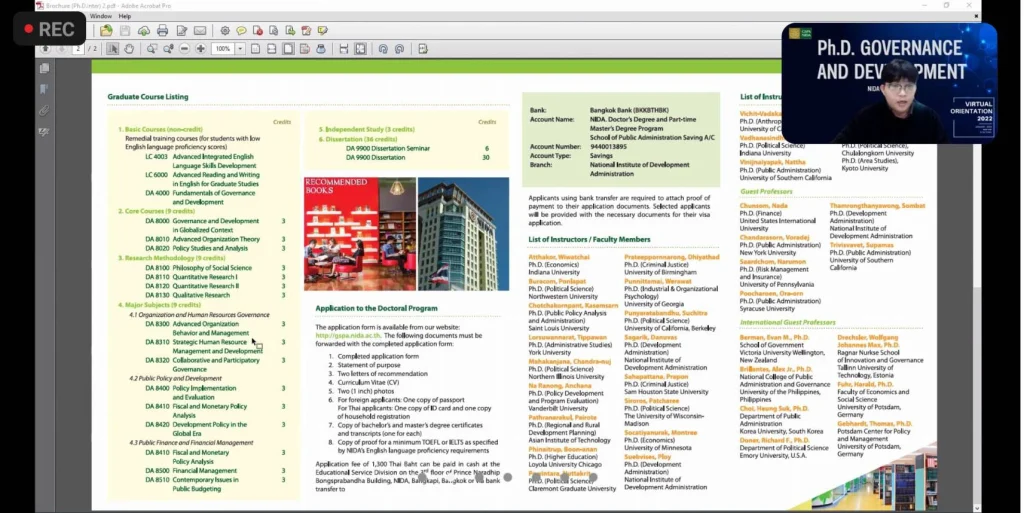
Task: Click the 100% zoom level field
Action: [x=223, y=49]
